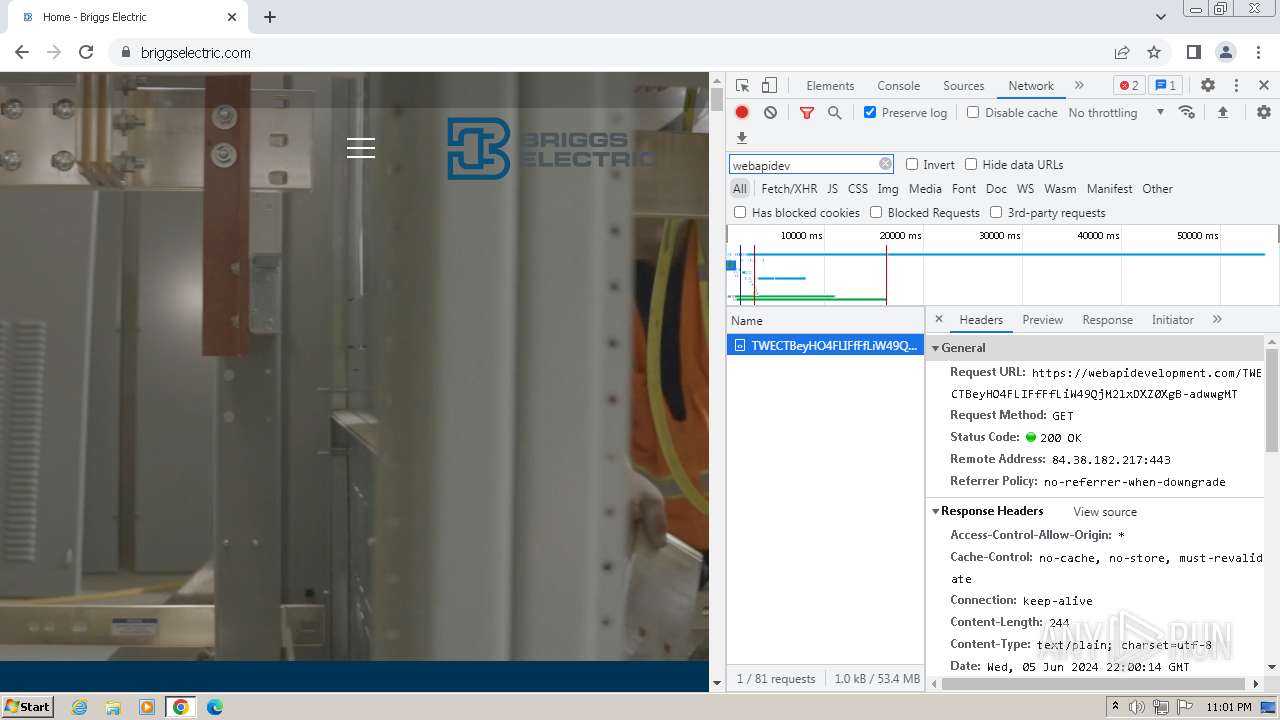Switch to the Elements panel

(830, 86)
